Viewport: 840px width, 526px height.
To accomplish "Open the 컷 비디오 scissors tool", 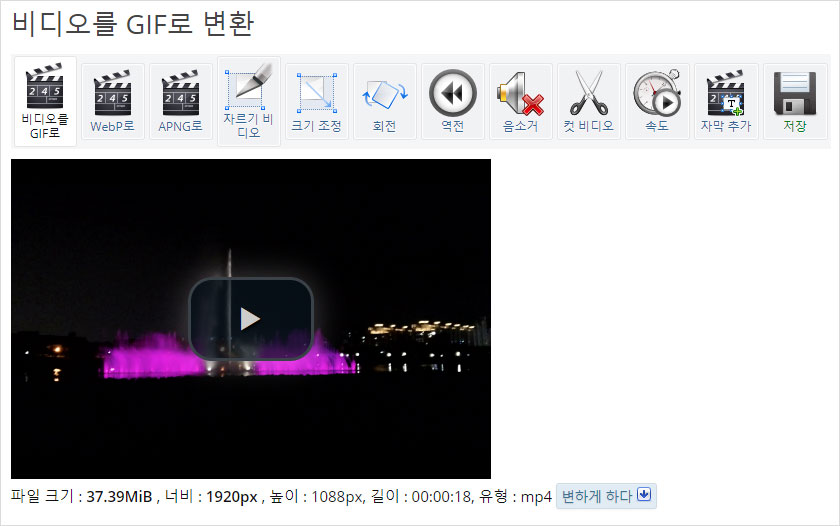I will pyautogui.click(x=589, y=101).
